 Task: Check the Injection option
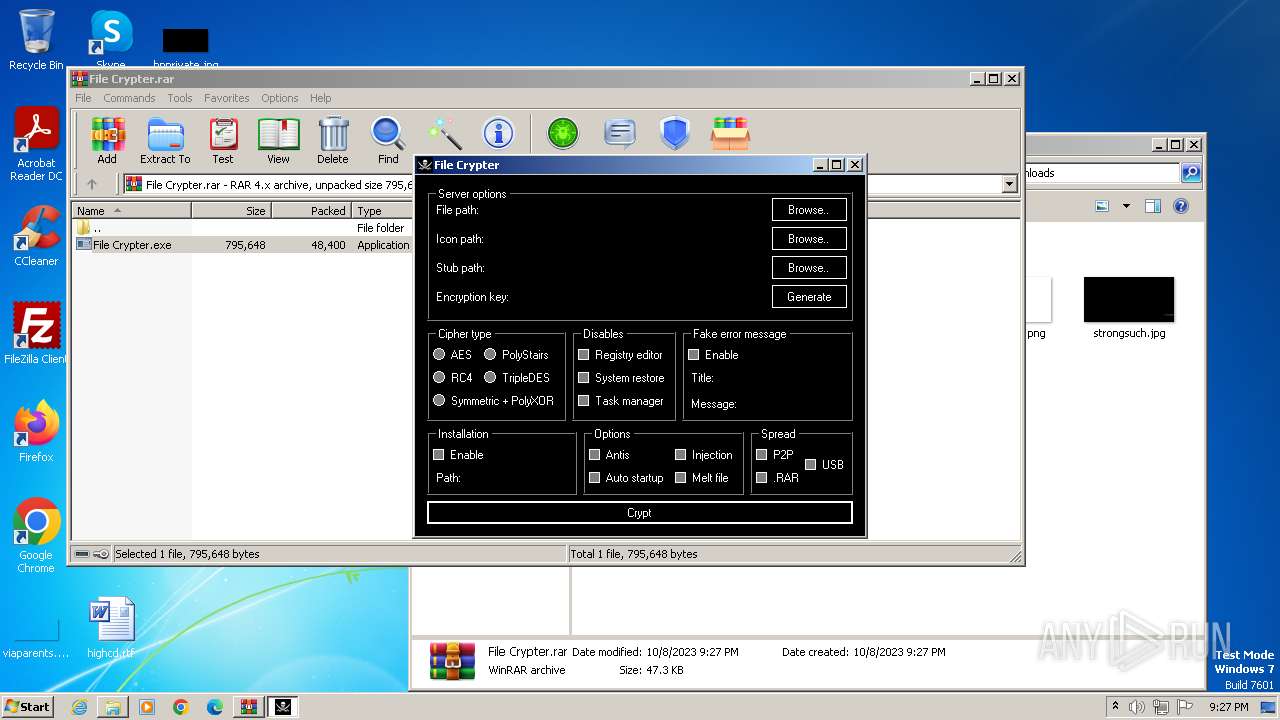pos(681,454)
